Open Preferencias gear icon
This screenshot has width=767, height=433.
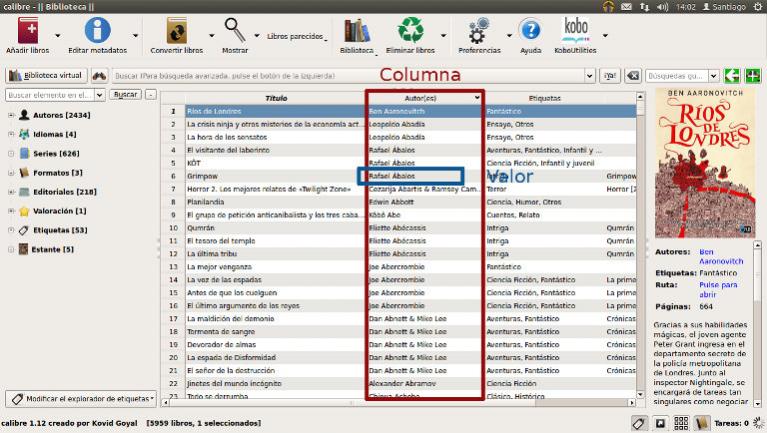coord(478,31)
